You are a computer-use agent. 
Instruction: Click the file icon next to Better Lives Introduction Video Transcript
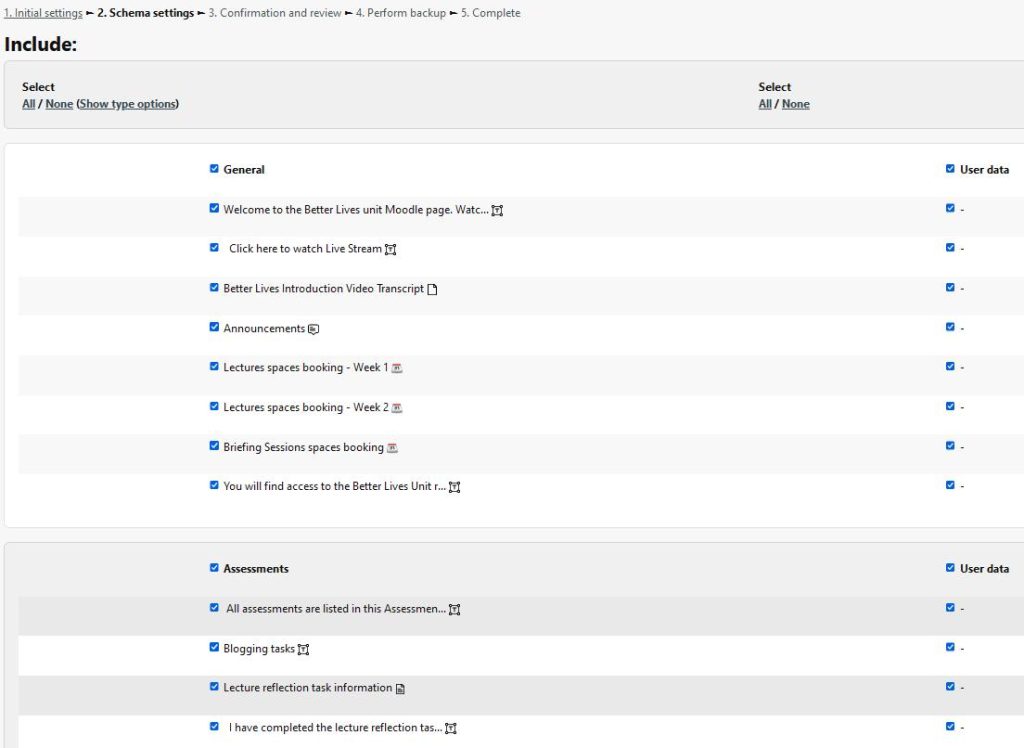pos(431,287)
